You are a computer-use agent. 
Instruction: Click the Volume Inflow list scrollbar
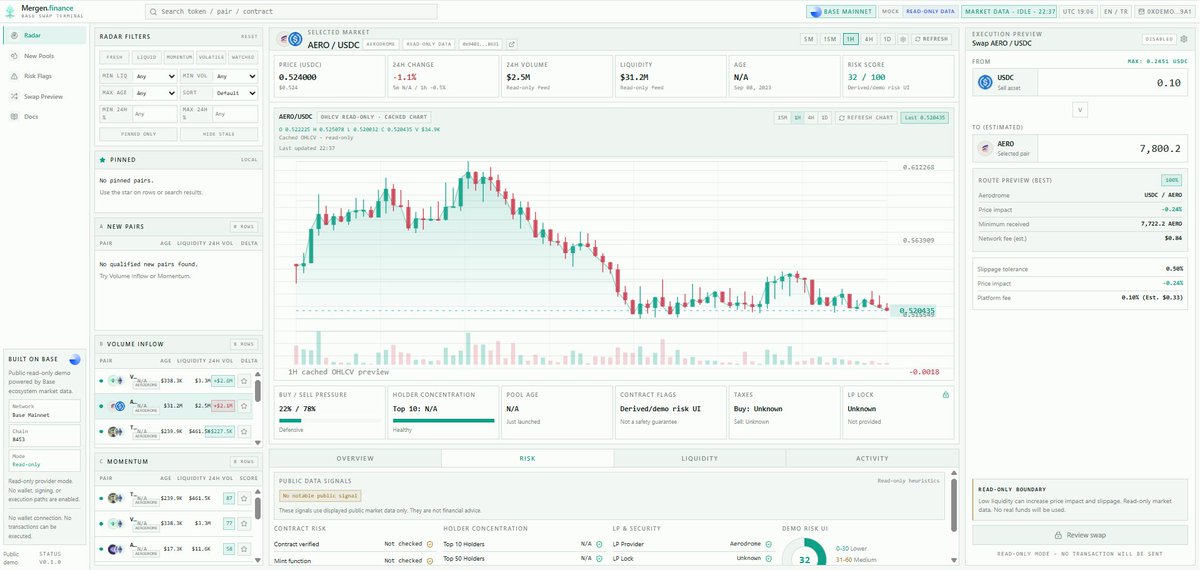[258, 391]
